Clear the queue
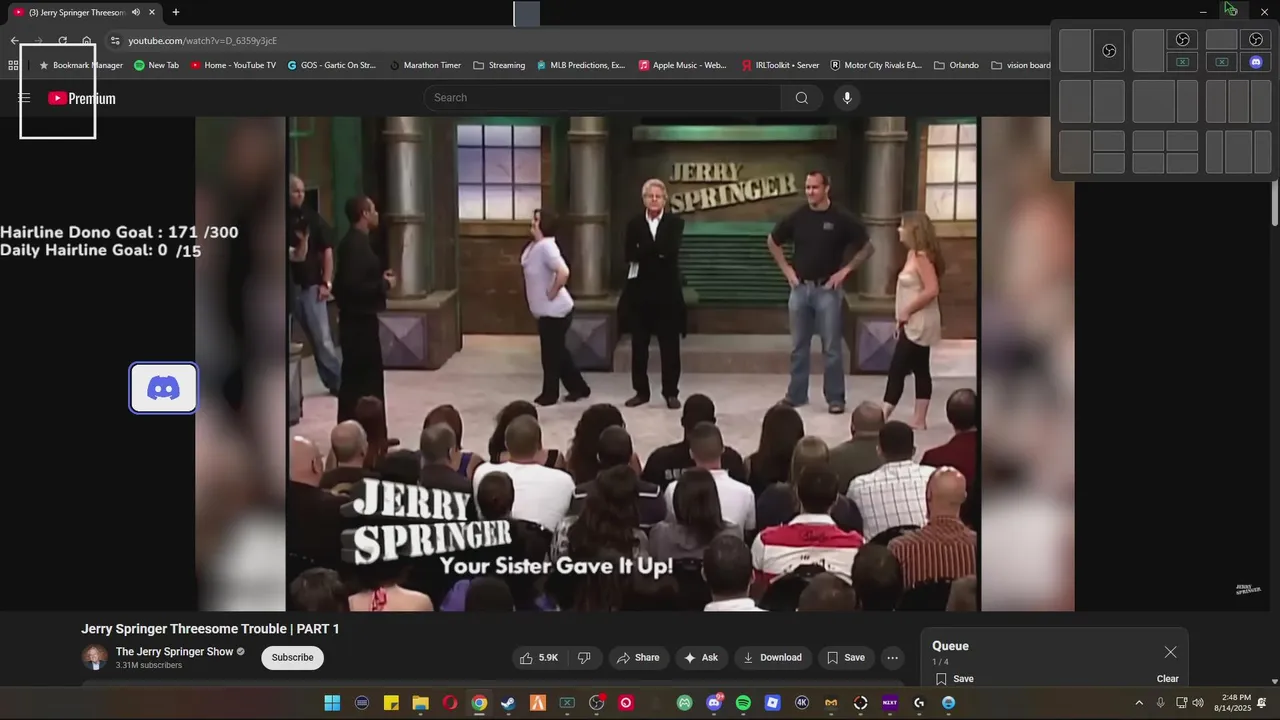The width and height of the screenshot is (1280, 720). click(1168, 679)
